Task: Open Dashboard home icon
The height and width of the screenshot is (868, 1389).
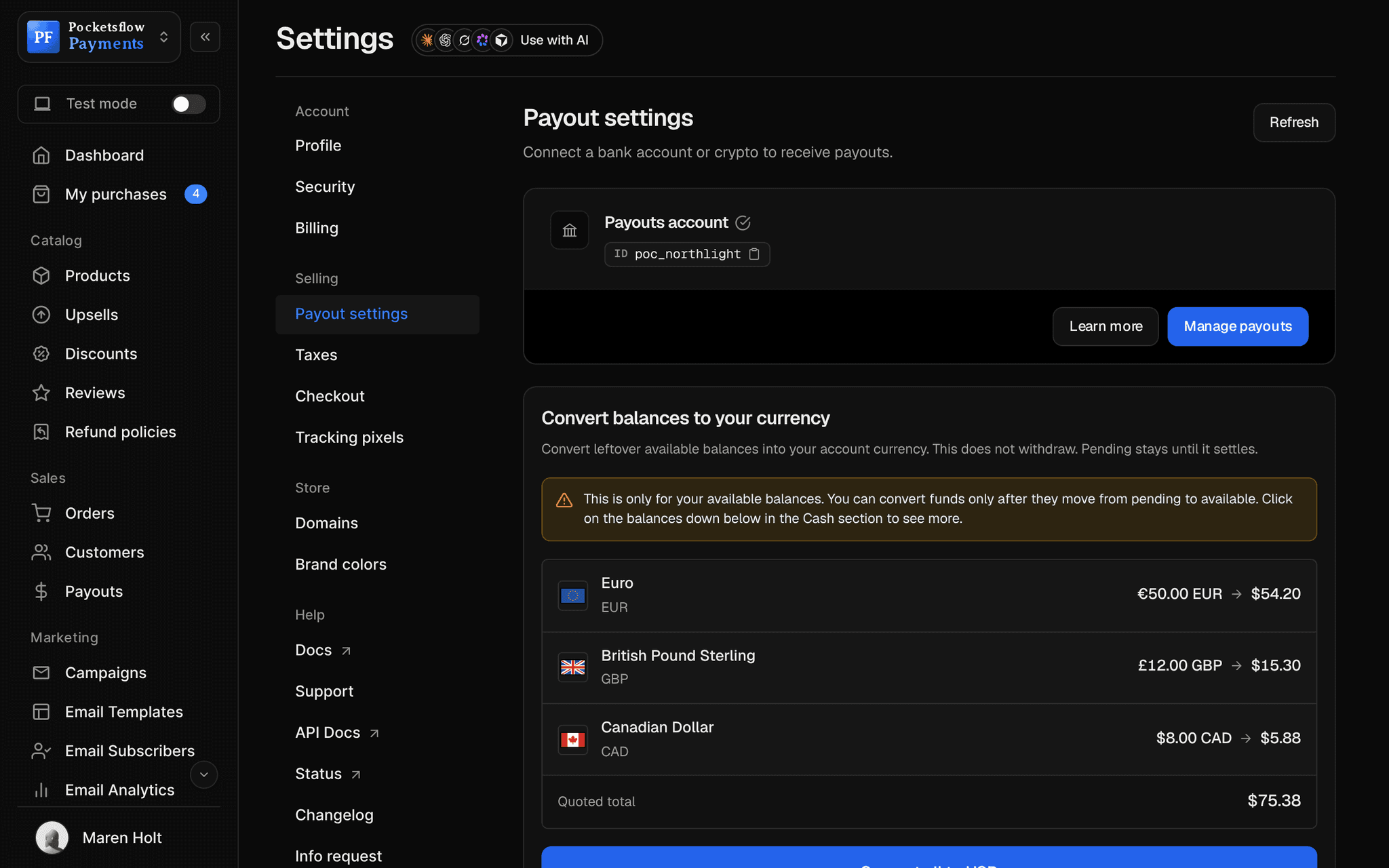Action: coord(41,155)
